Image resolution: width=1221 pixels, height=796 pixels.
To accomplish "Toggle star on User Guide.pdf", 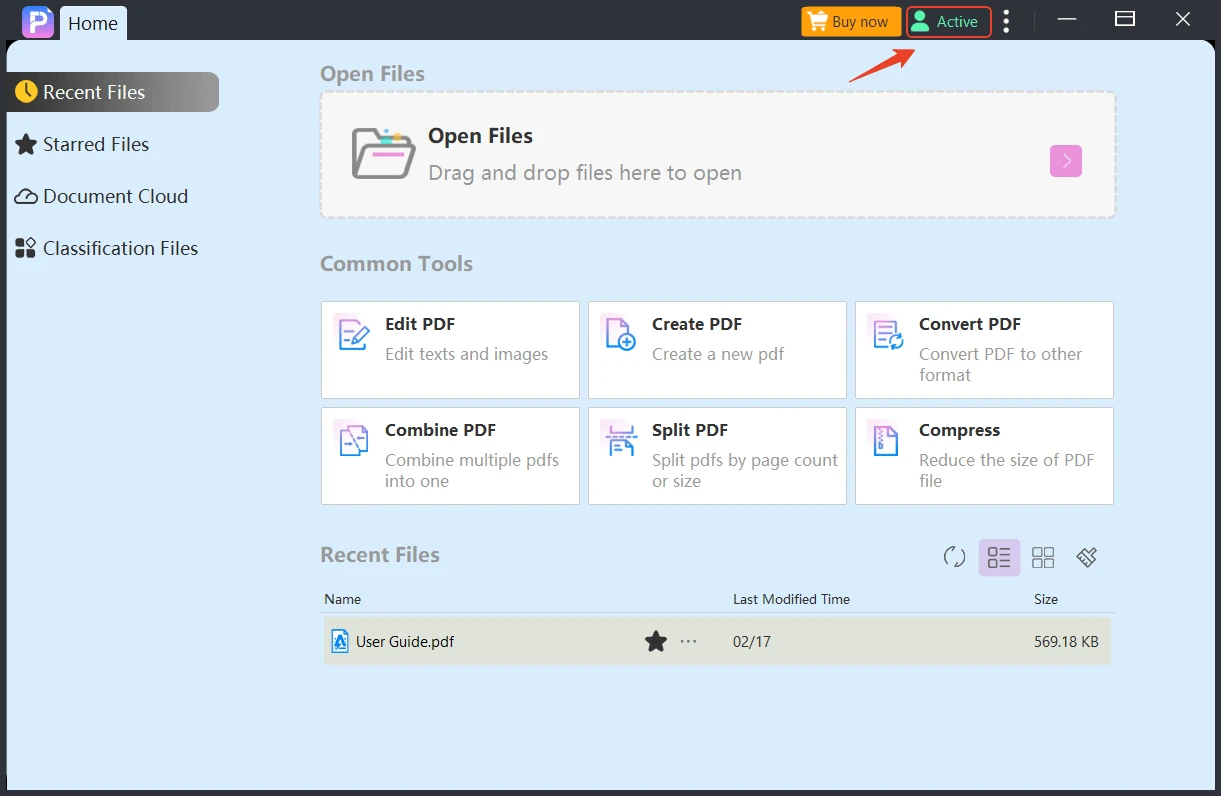I will click(656, 641).
